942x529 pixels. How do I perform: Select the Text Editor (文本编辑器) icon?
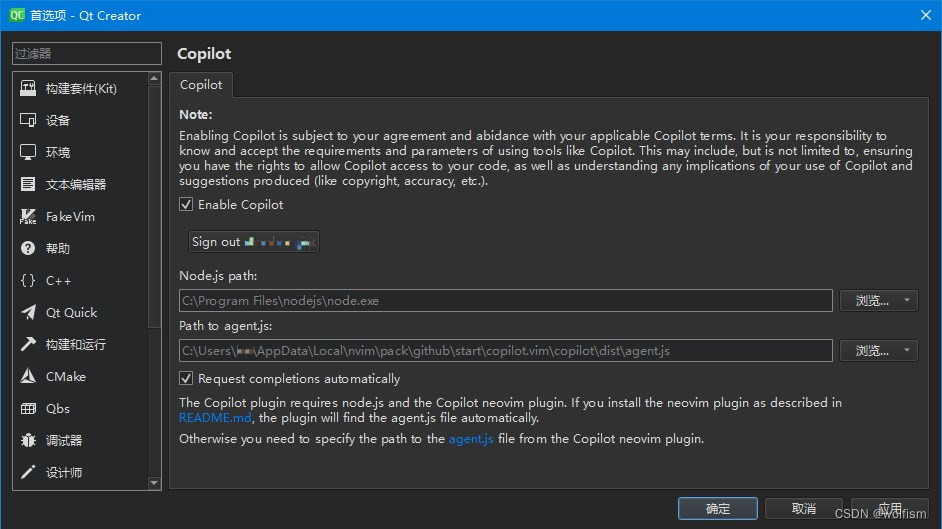[28, 184]
